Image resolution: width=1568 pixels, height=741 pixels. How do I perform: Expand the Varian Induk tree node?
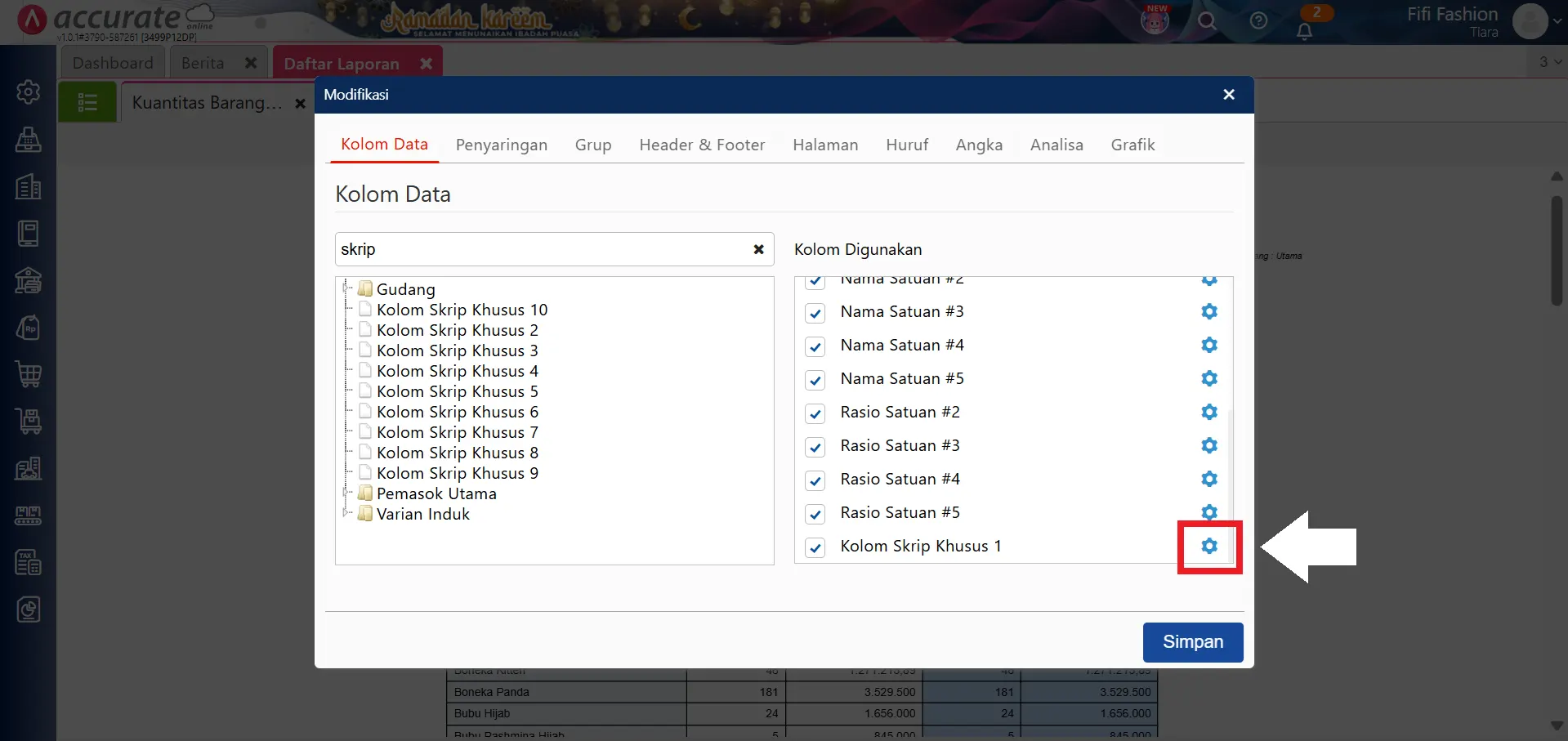pos(346,512)
